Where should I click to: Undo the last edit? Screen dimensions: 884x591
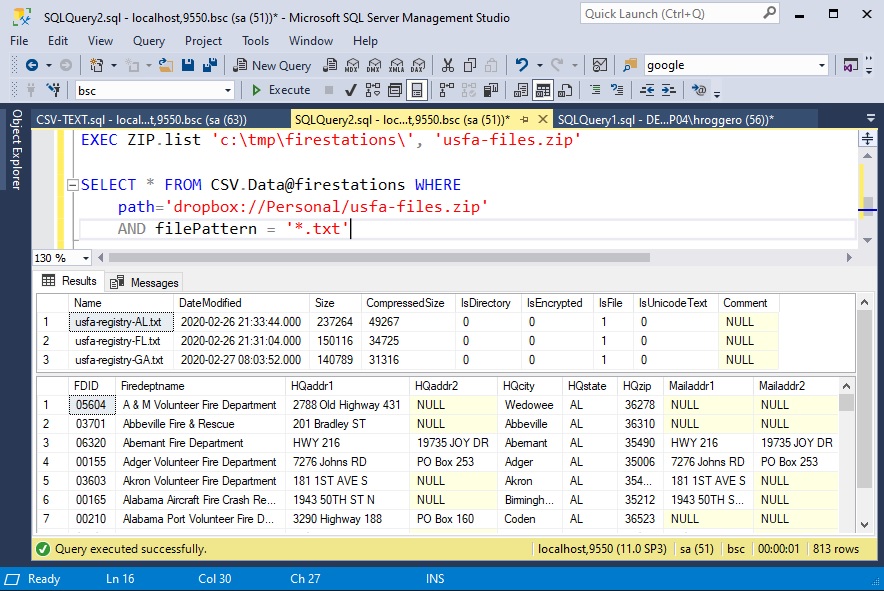[x=521, y=65]
